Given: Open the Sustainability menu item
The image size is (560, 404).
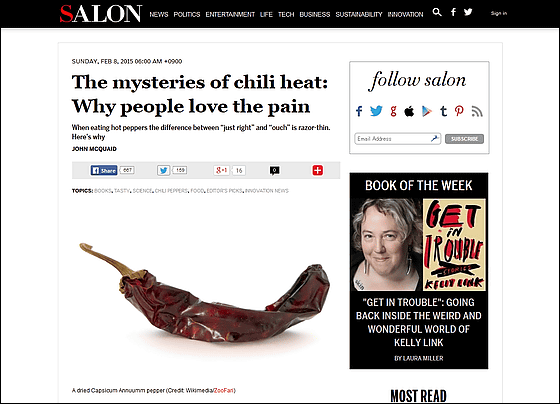Looking at the screenshot, I should [x=359, y=14].
